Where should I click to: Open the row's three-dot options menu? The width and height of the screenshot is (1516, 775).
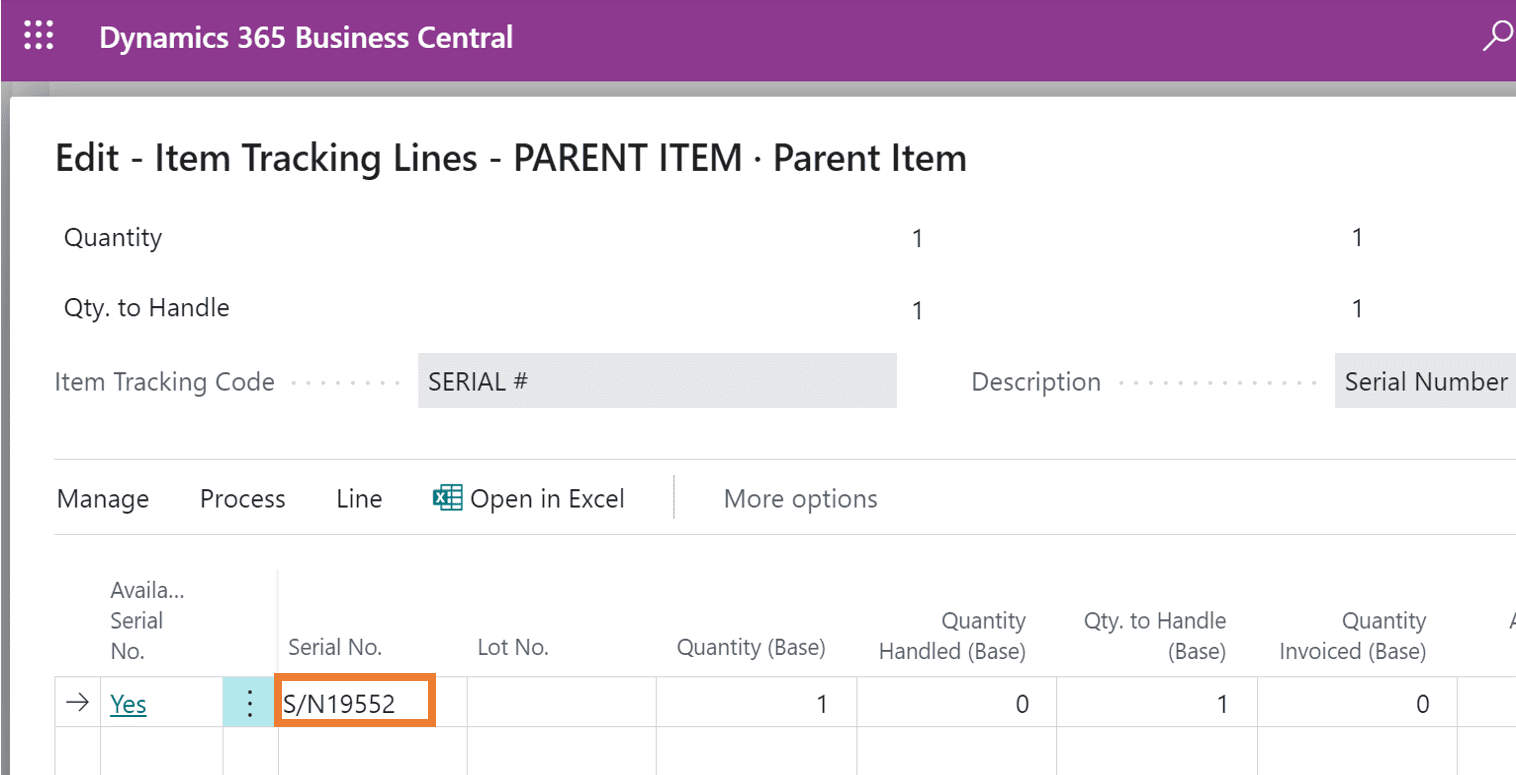(x=250, y=704)
